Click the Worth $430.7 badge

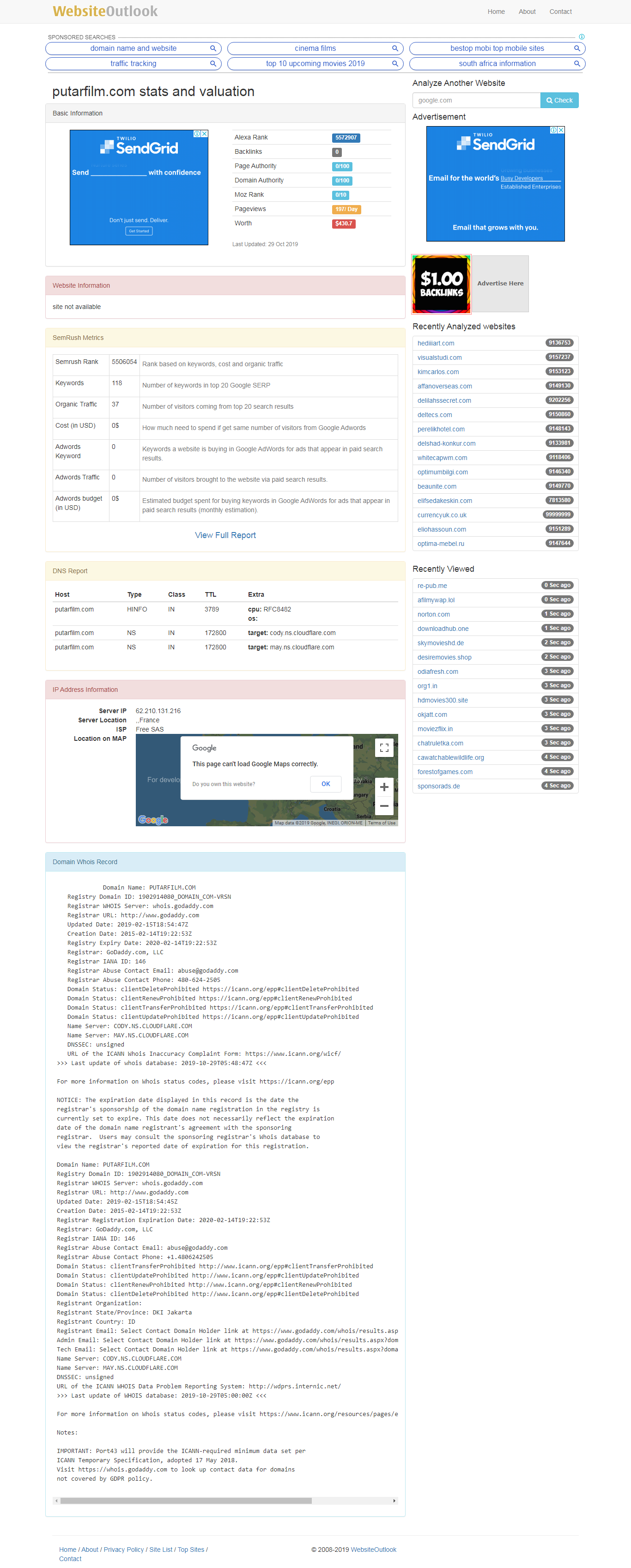[344, 224]
